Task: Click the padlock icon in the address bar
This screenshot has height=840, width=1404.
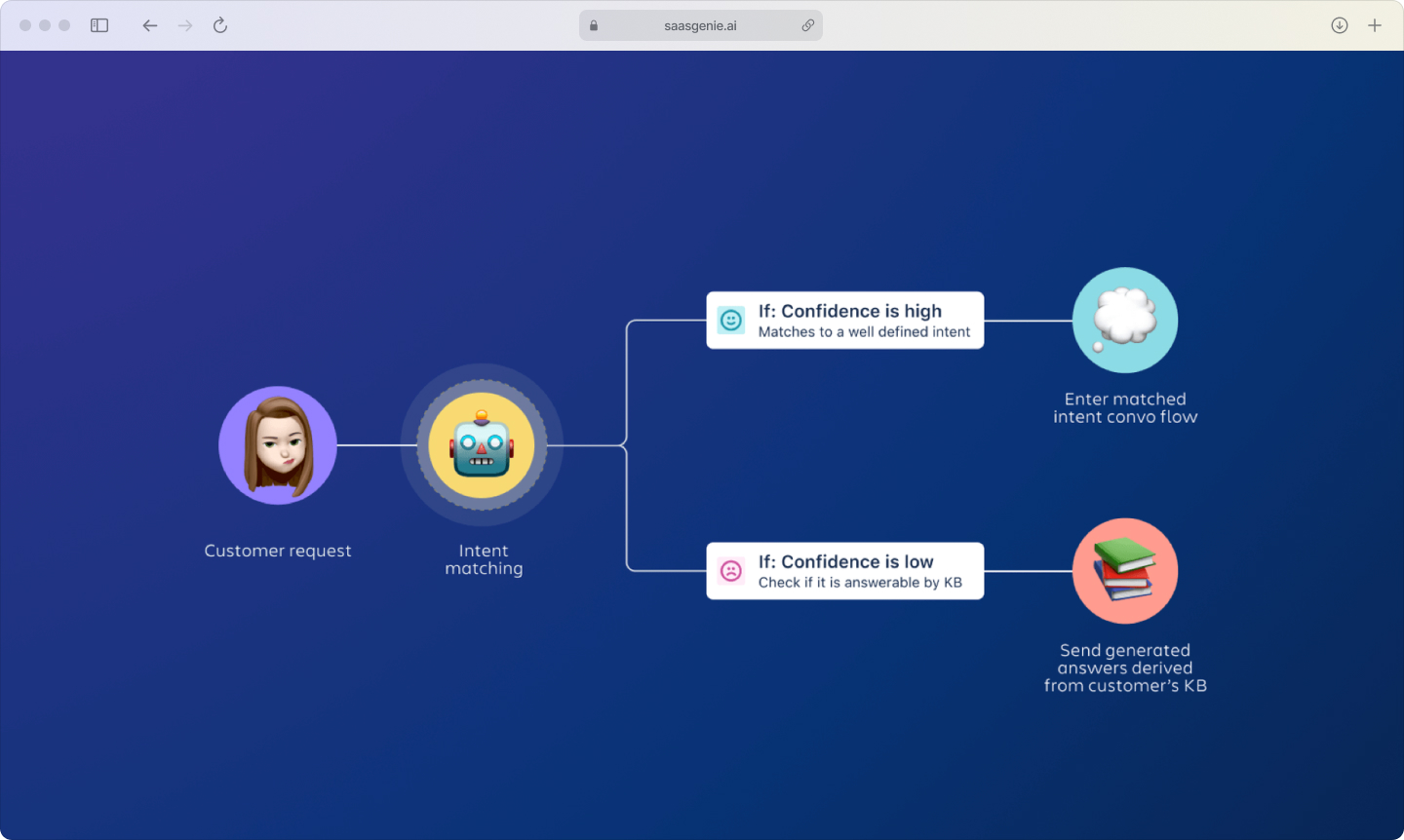Action: [593, 25]
